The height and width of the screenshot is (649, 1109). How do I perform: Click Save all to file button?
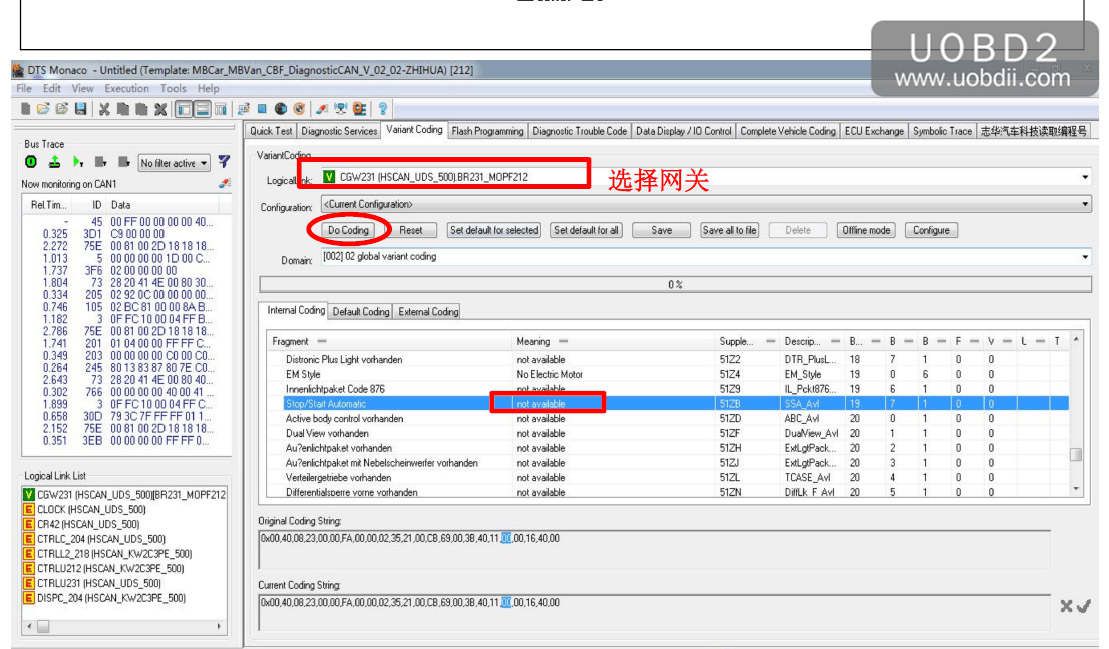tap(729, 230)
